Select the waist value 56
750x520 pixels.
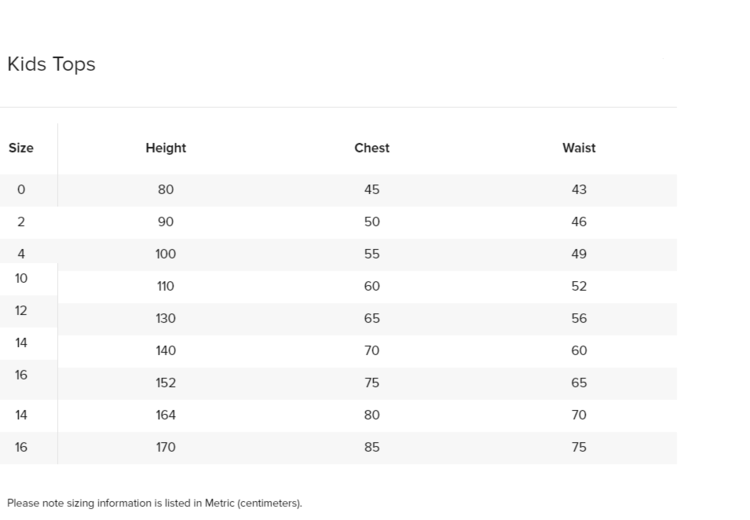579,319
